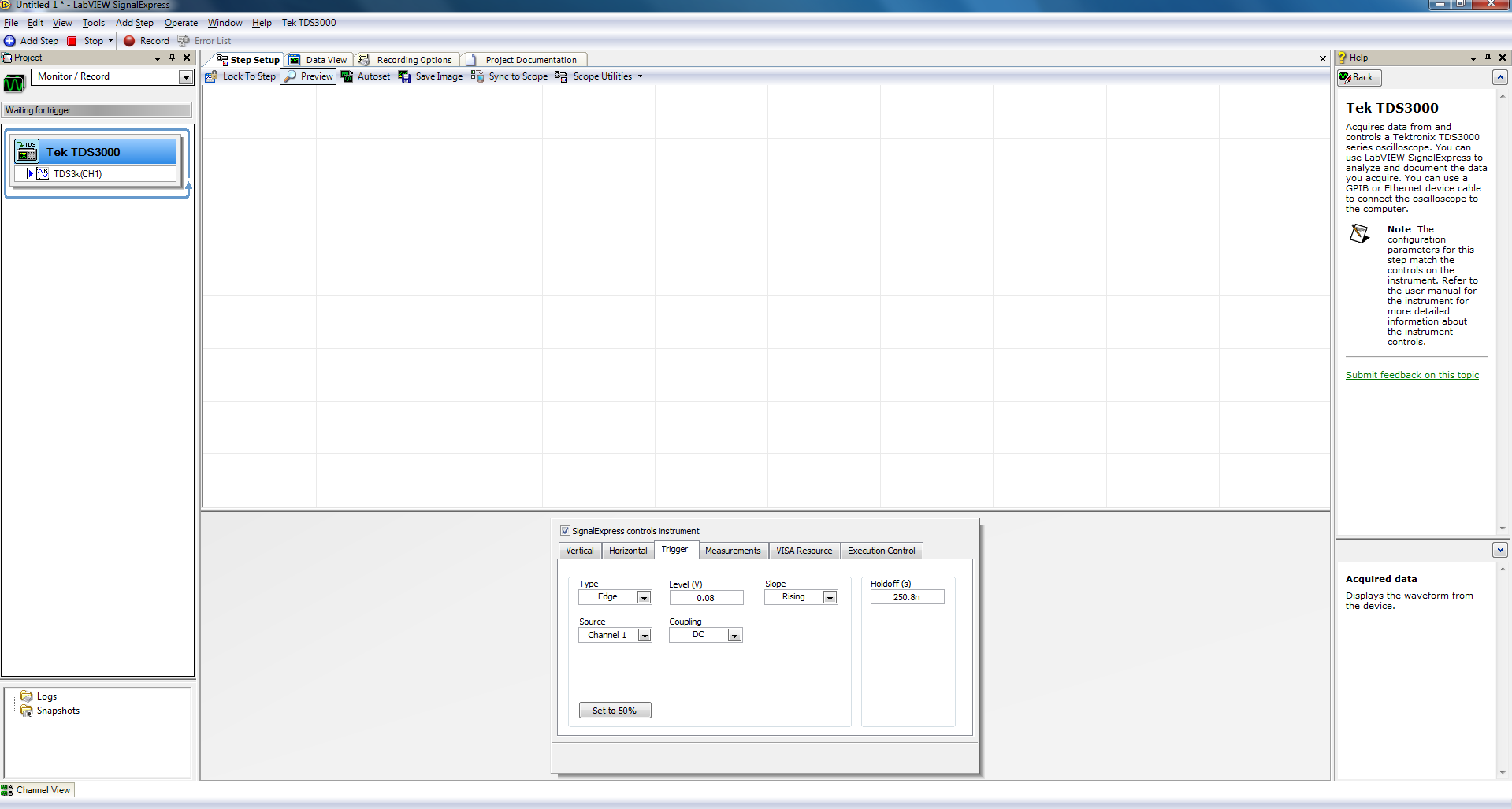1512x809 pixels.
Task: Click the Help panel vertical scrollbar
Action: (1503, 312)
